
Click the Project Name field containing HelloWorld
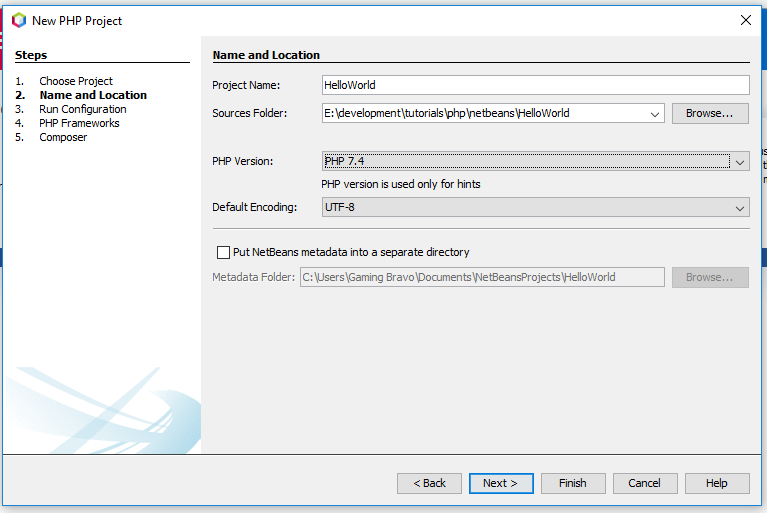pos(536,85)
